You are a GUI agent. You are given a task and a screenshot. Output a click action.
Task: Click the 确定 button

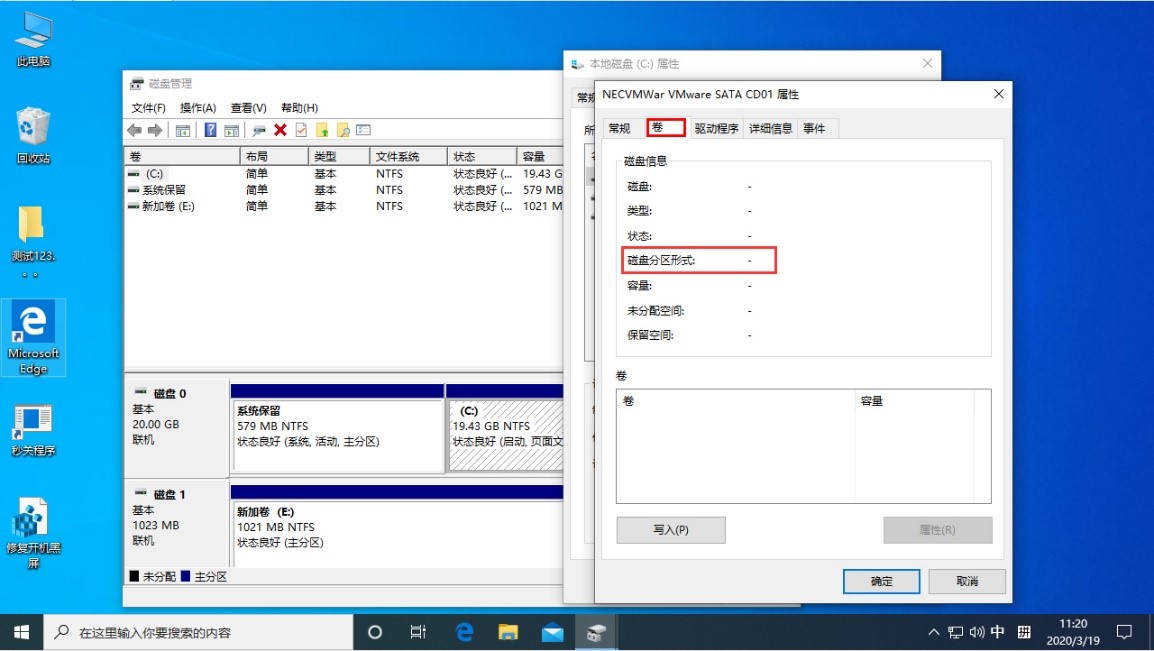click(882, 581)
